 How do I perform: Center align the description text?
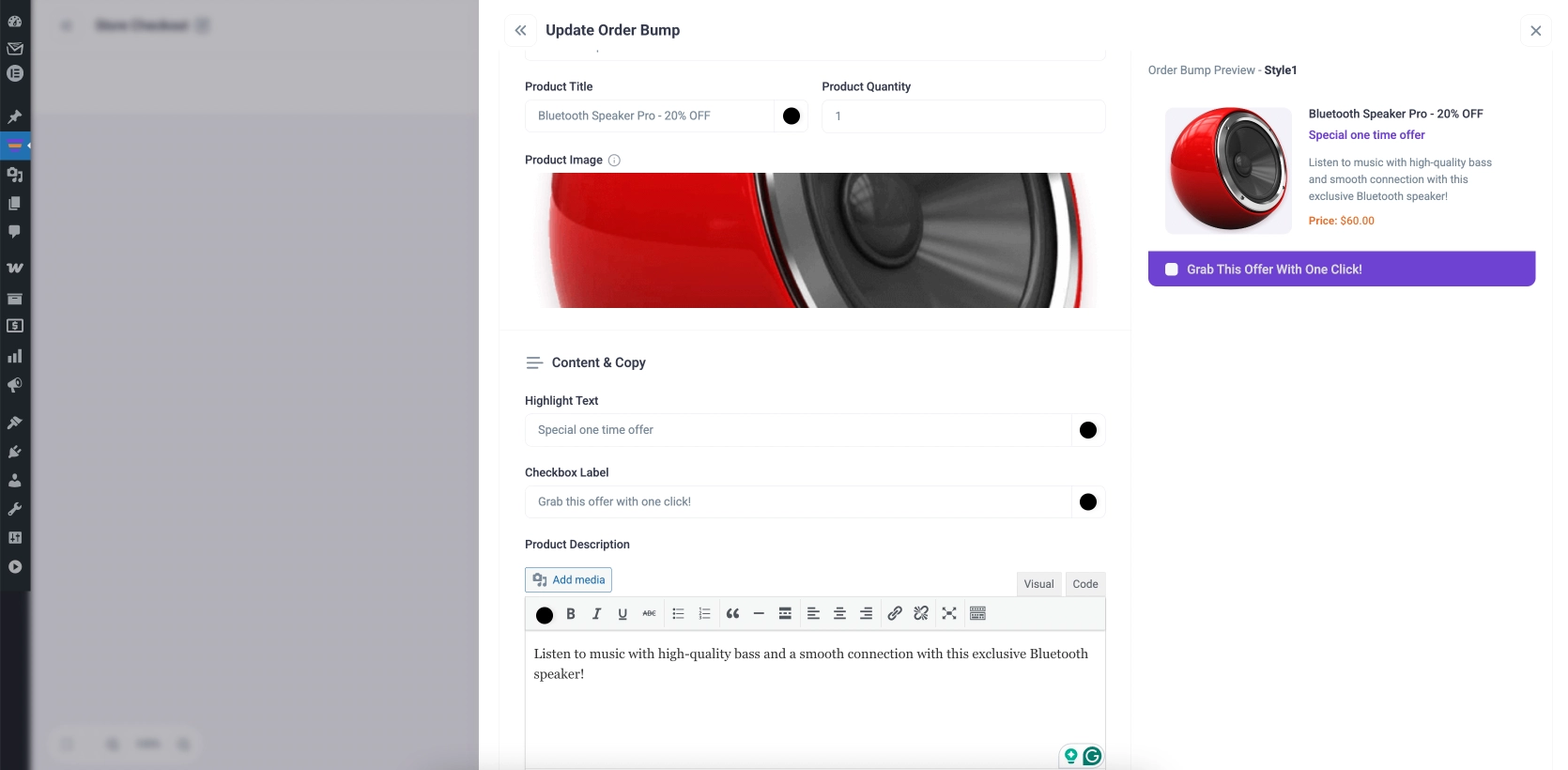[x=839, y=613]
